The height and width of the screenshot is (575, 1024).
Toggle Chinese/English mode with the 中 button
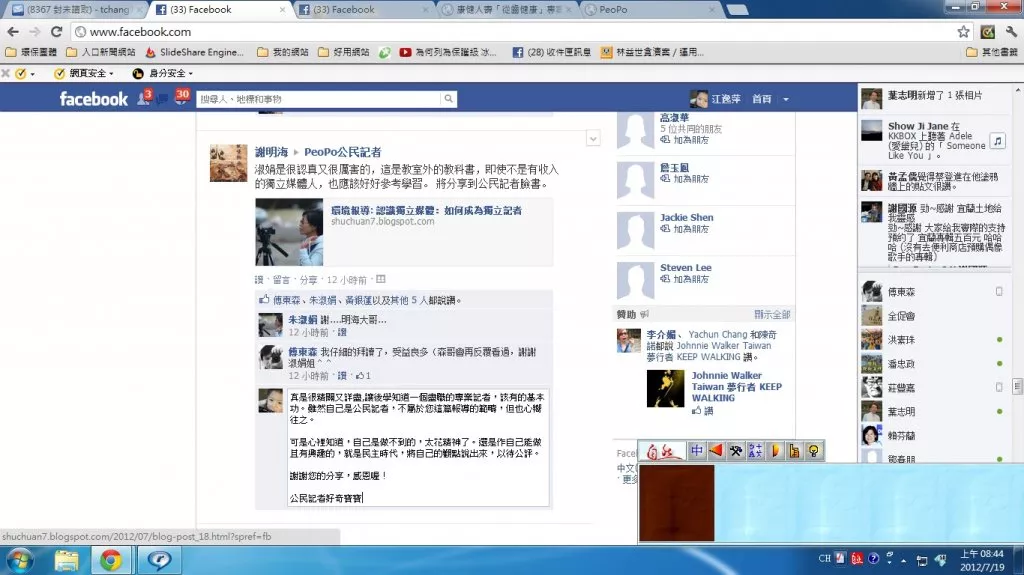[x=696, y=451]
